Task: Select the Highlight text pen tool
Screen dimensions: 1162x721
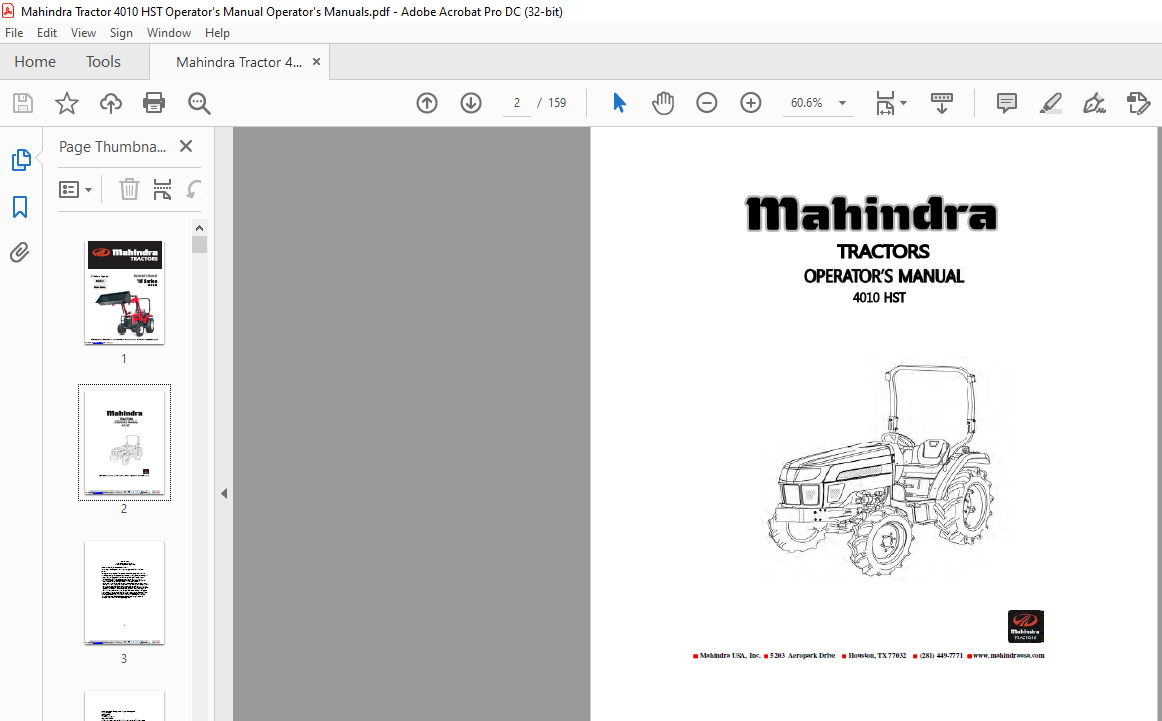Action: point(1050,103)
